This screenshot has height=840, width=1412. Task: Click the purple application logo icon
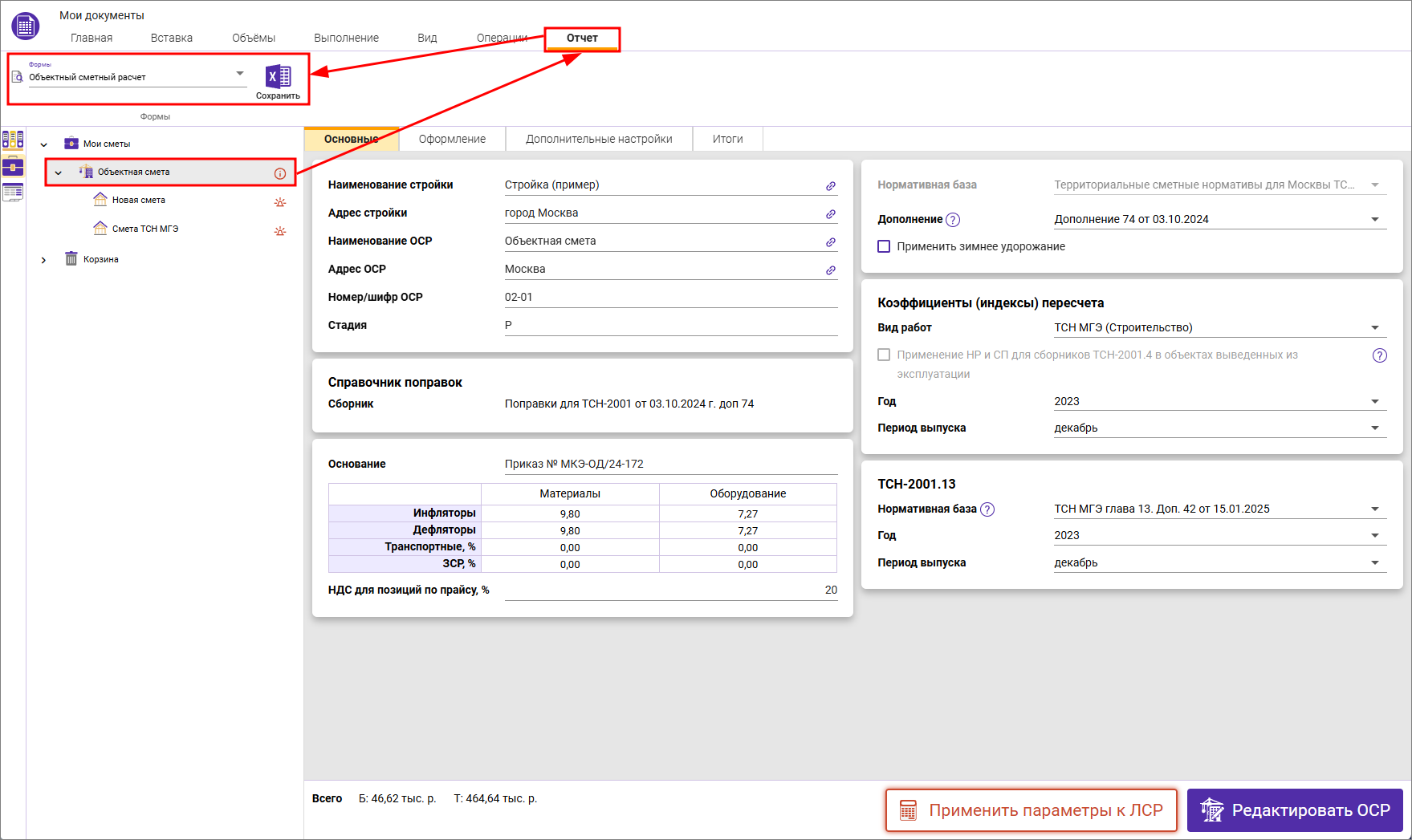(x=26, y=26)
